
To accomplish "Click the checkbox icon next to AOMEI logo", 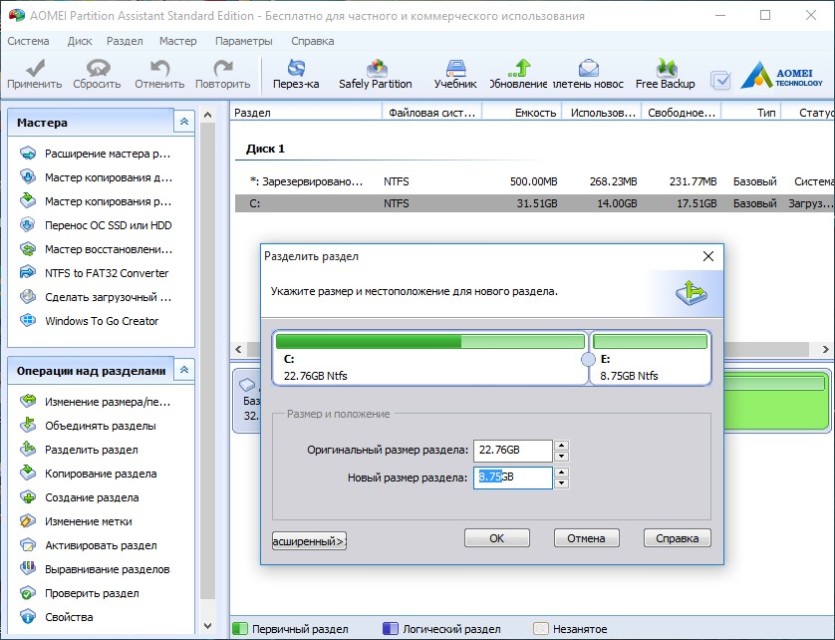I will pos(721,80).
